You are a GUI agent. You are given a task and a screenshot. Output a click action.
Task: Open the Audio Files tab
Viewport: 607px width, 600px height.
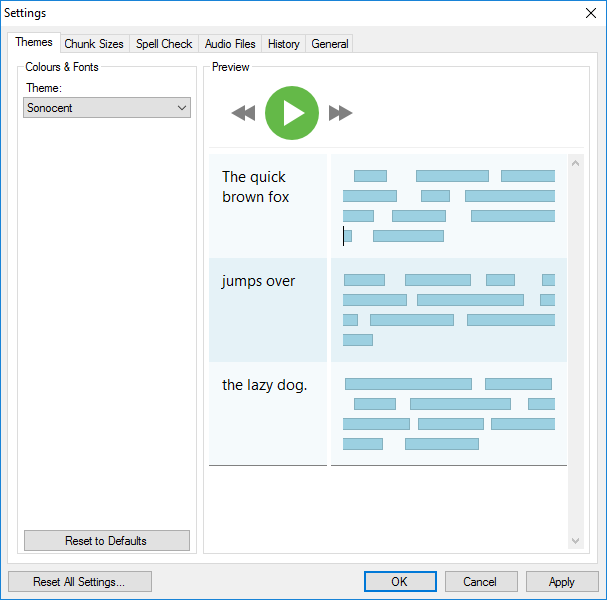[230, 44]
